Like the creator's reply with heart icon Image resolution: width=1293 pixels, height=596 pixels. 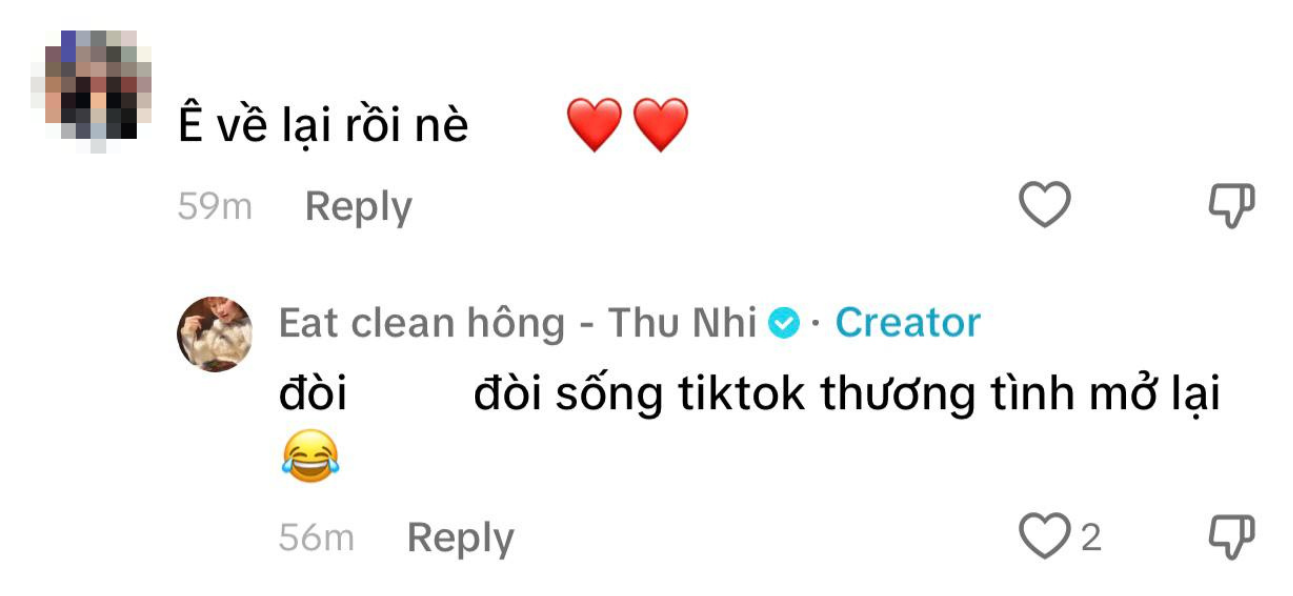[x=1044, y=538]
